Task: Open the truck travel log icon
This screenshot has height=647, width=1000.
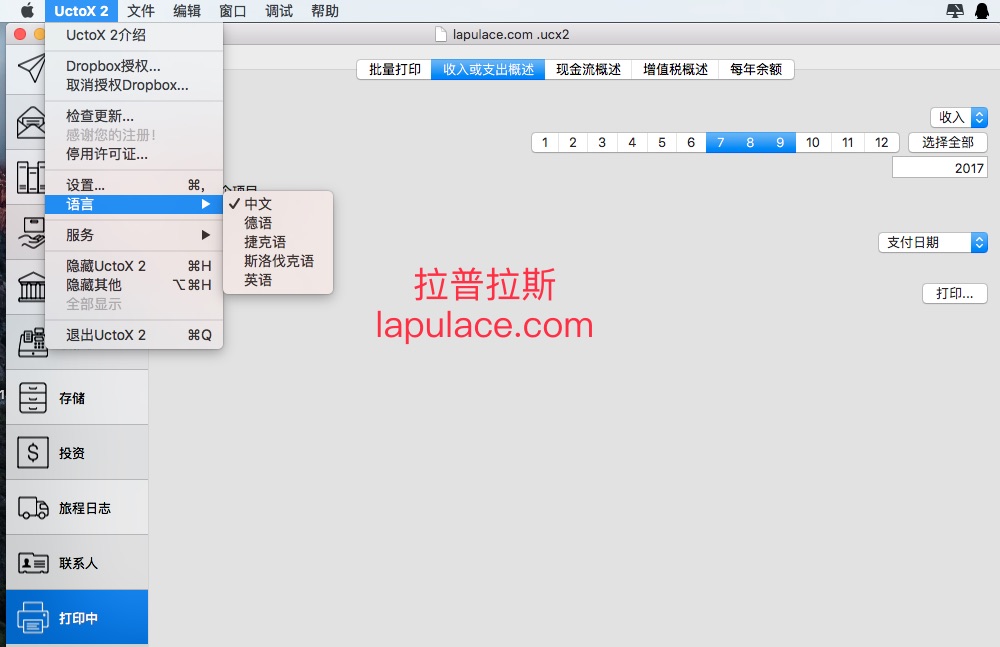Action: click(x=33, y=509)
